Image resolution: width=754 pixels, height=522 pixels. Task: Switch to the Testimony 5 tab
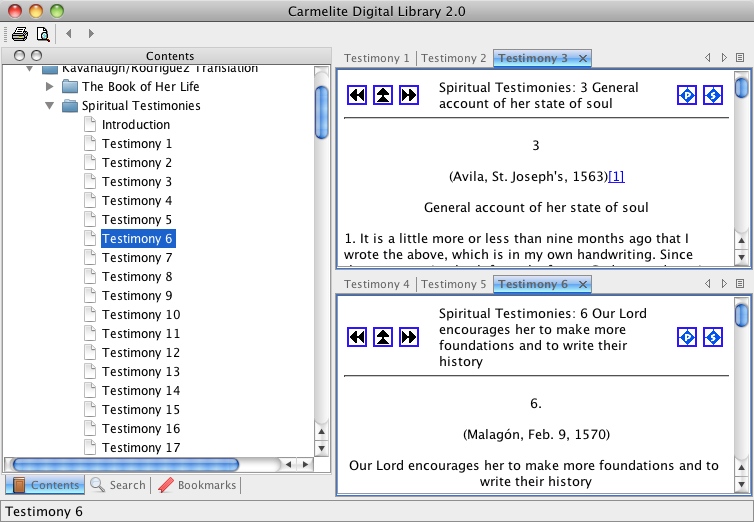455,284
